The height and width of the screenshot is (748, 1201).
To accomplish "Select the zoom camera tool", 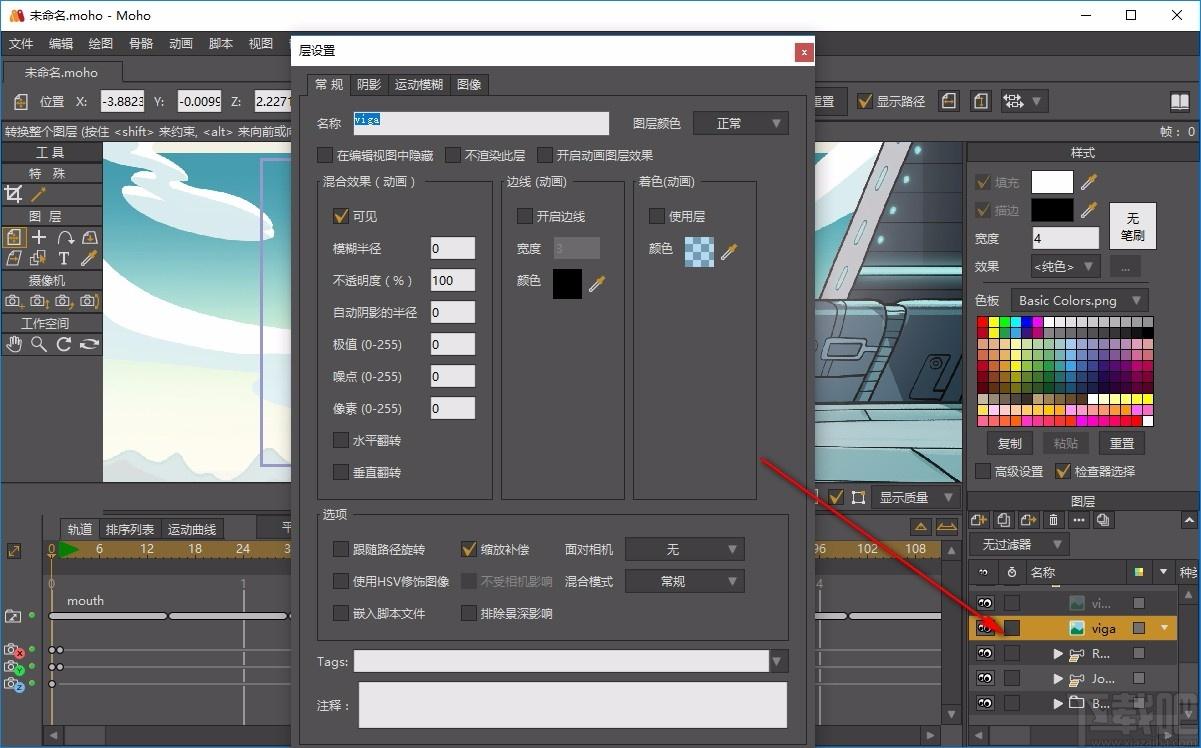I will [39, 301].
